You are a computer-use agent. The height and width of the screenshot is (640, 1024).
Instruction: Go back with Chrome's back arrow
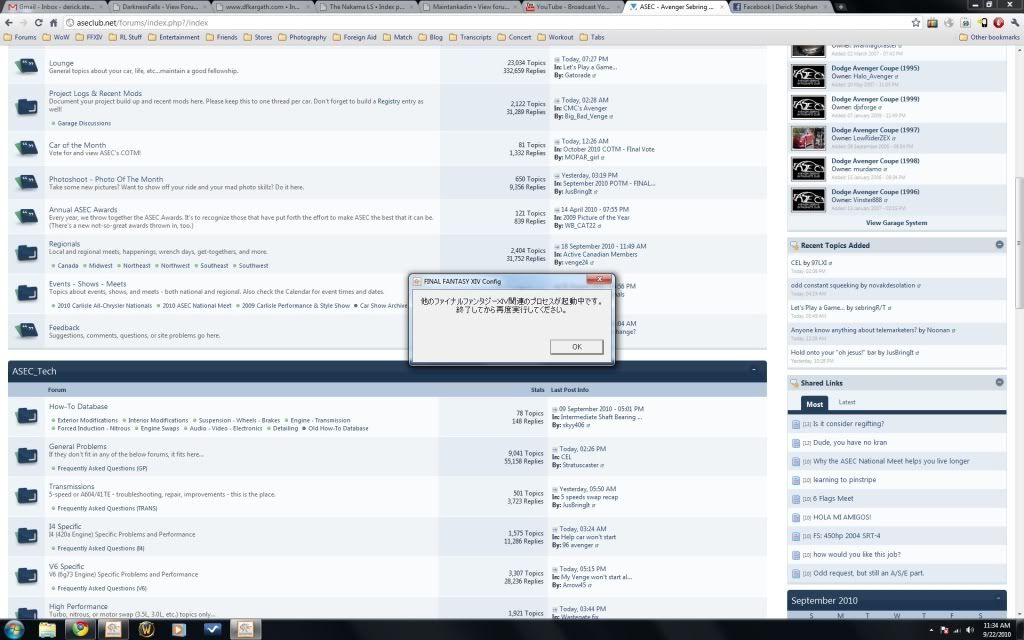coord(8,22)
